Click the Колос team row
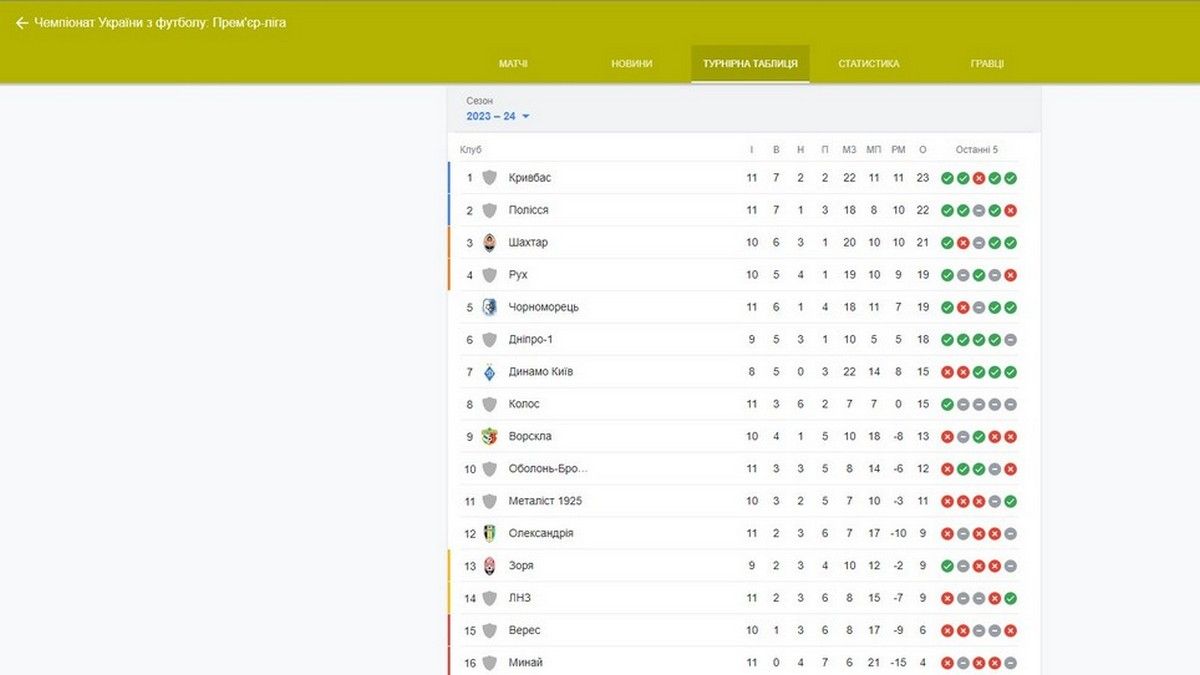This screenshot has height=675, width=1200. coord(524,404)
